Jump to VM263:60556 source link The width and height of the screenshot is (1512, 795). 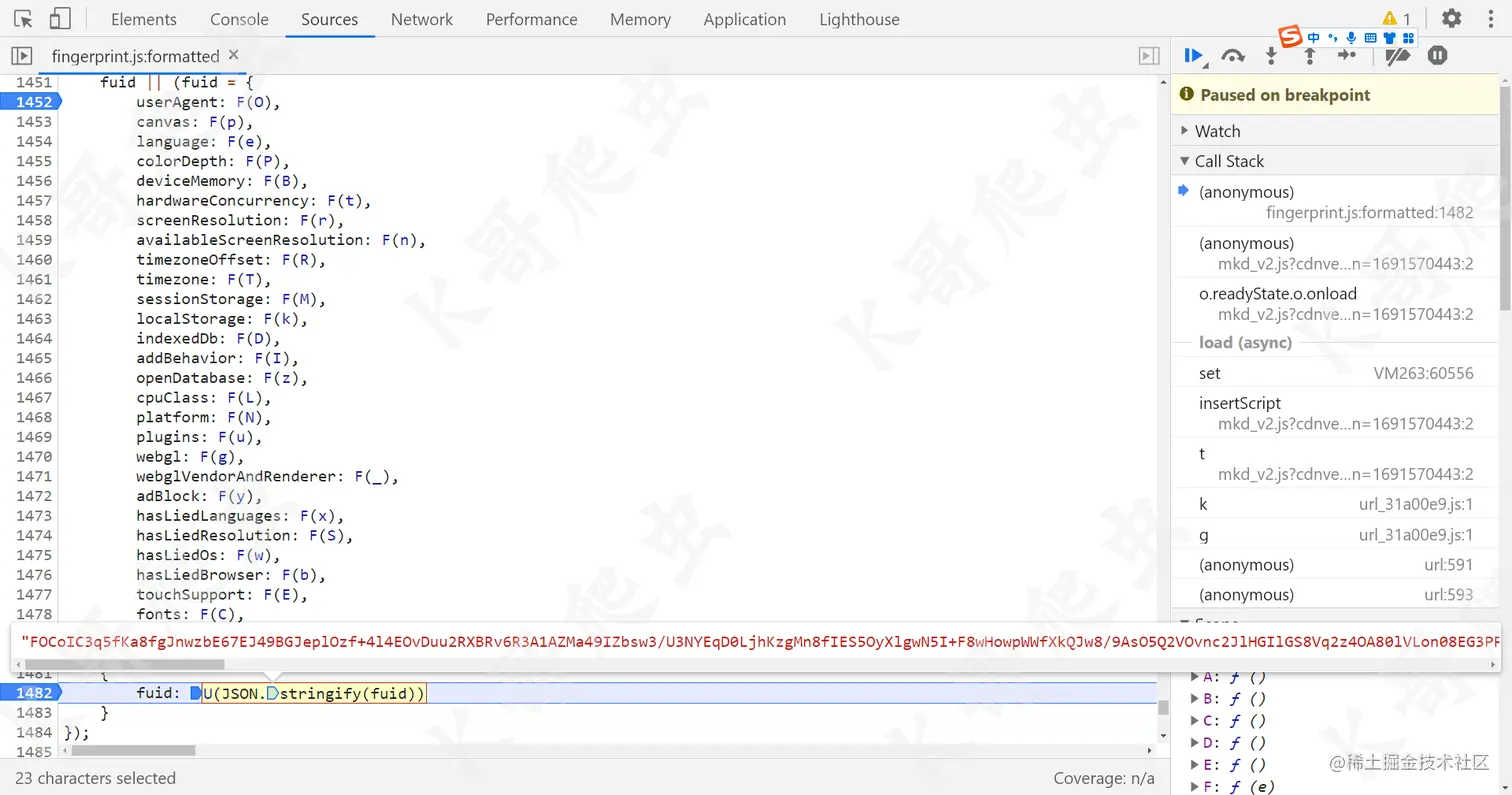1423,373
